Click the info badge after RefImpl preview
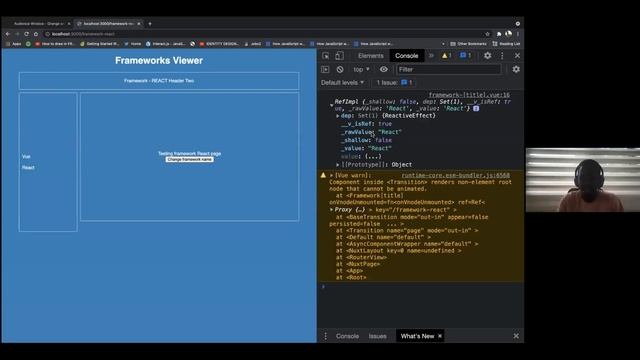The width and height of the screenshot is (640, 360). pyautogui.click(x=476, y=109)
